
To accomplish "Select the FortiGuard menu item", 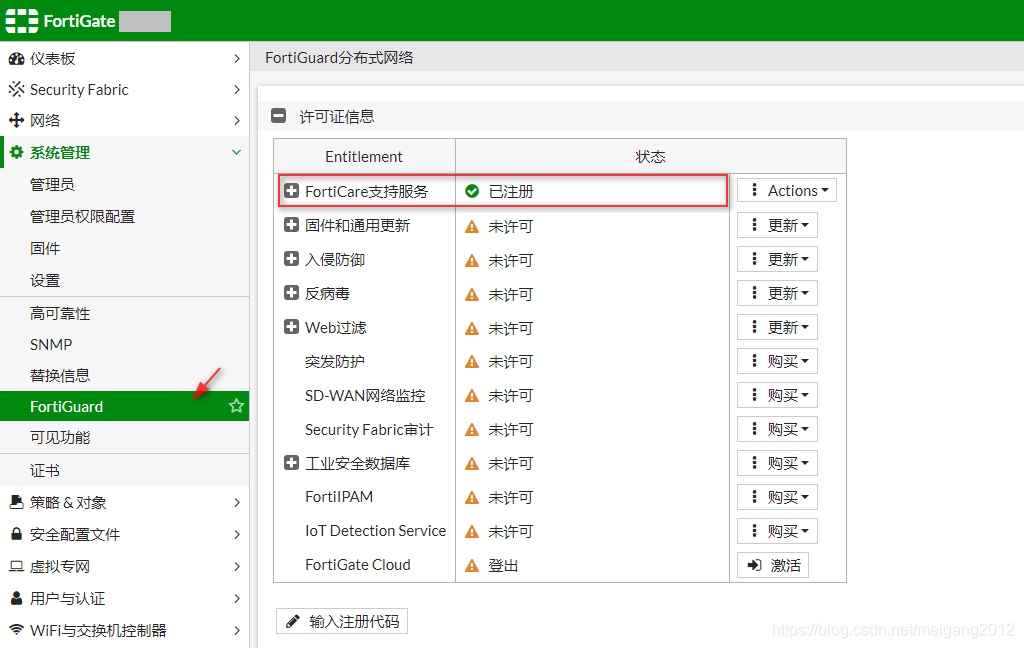I will click(124, 406).
